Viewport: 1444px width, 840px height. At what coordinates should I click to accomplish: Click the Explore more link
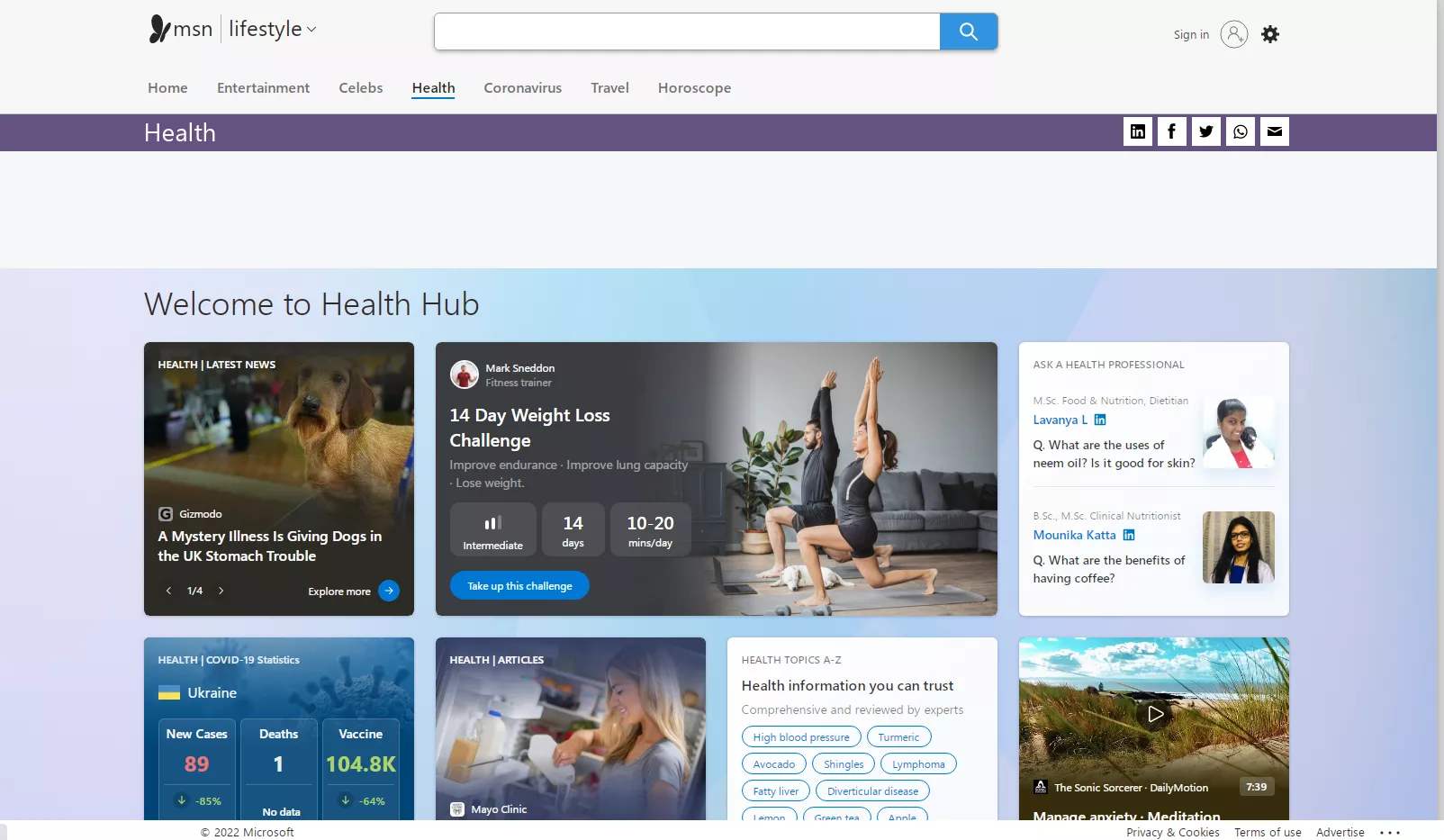point(339,592)
